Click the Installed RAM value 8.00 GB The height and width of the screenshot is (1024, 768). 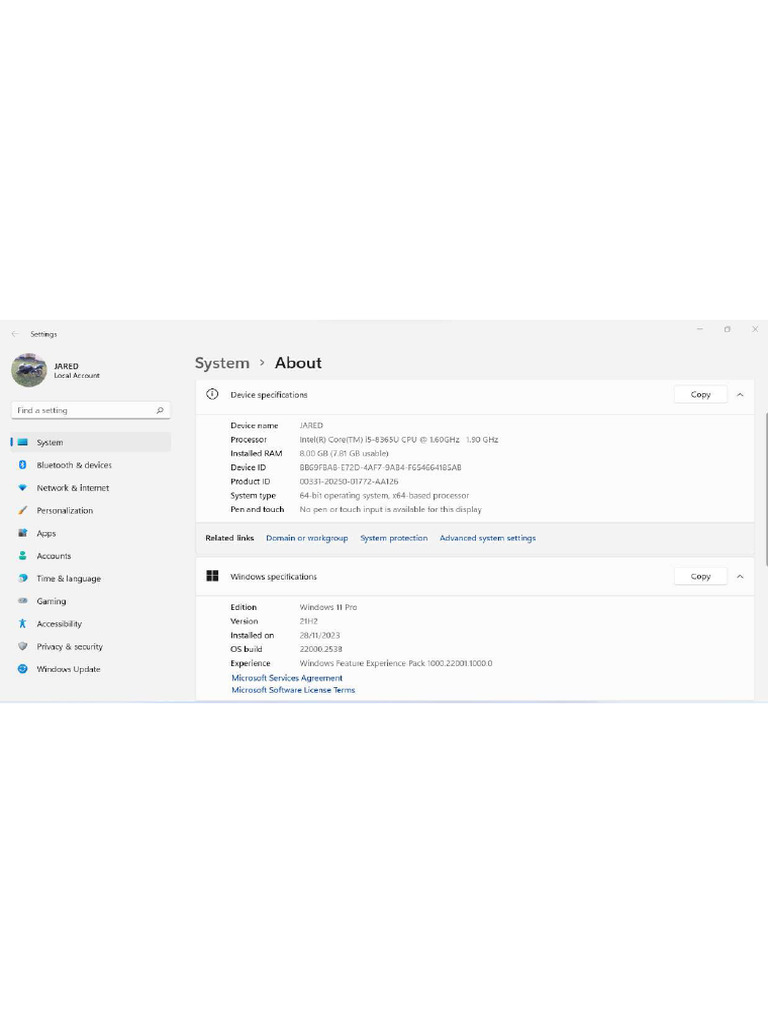344,453
